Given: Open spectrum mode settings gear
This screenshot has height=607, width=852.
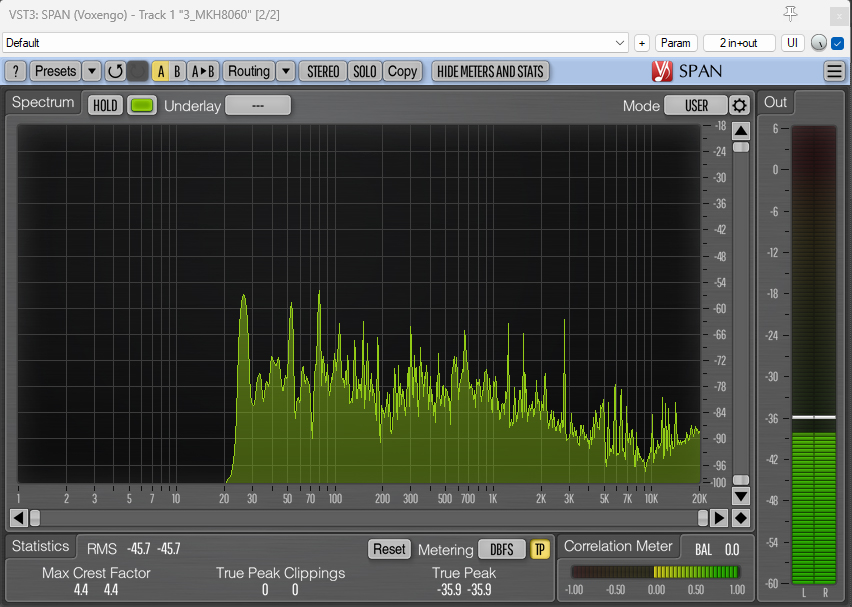Looking at the screenshot, I should [739, 106].
